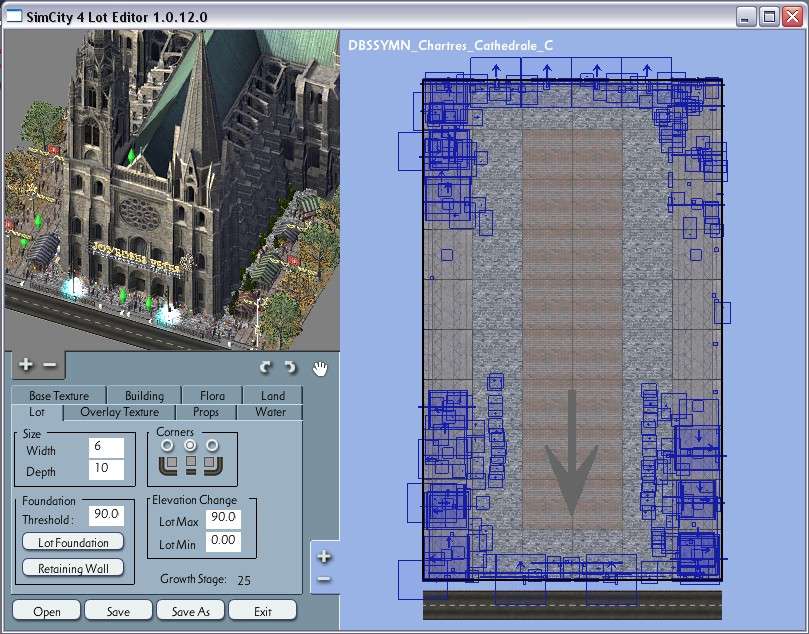Click the "Elevation Change" group label
Viewport: 809px width, 634px height.
pyautogui.click(x=195, y=500)
